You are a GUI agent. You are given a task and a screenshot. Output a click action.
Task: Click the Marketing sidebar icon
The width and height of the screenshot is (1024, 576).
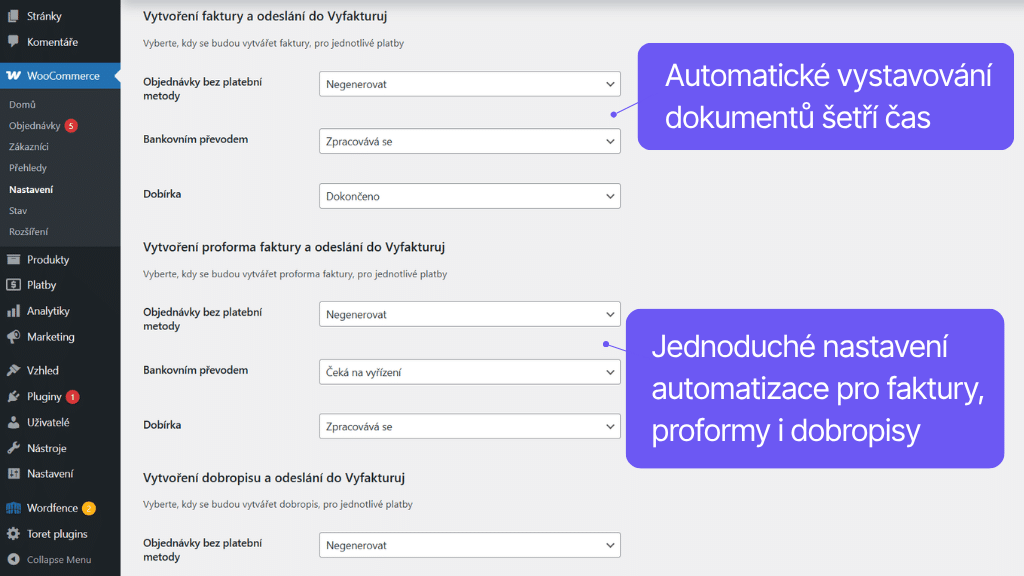12,336
